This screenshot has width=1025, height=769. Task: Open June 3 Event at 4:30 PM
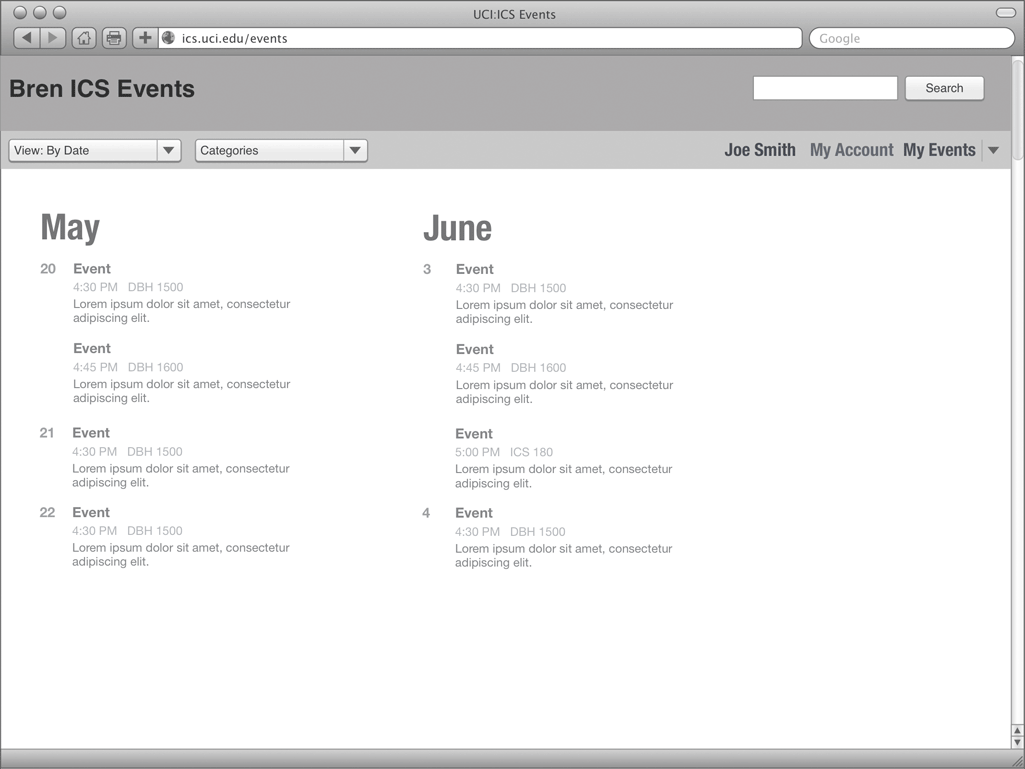(475, 269)
